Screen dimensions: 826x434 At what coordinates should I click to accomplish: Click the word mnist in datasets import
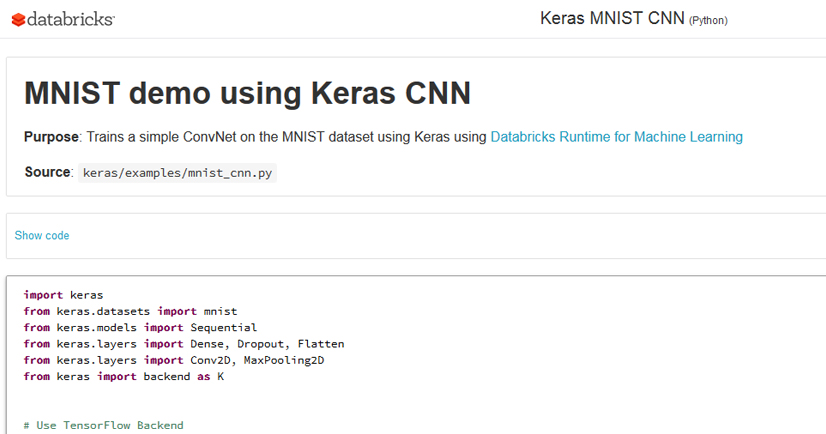(220, 311)
